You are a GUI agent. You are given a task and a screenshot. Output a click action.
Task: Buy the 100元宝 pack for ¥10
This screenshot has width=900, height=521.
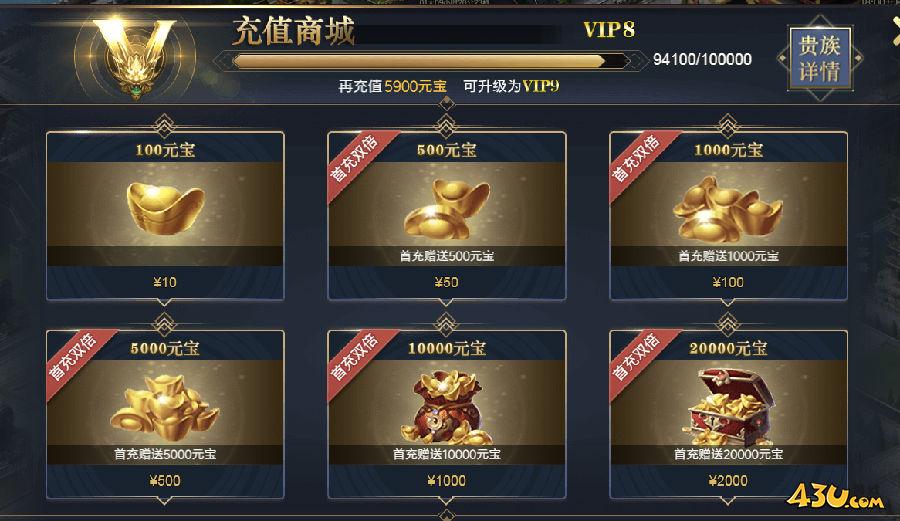pos(165,282)
